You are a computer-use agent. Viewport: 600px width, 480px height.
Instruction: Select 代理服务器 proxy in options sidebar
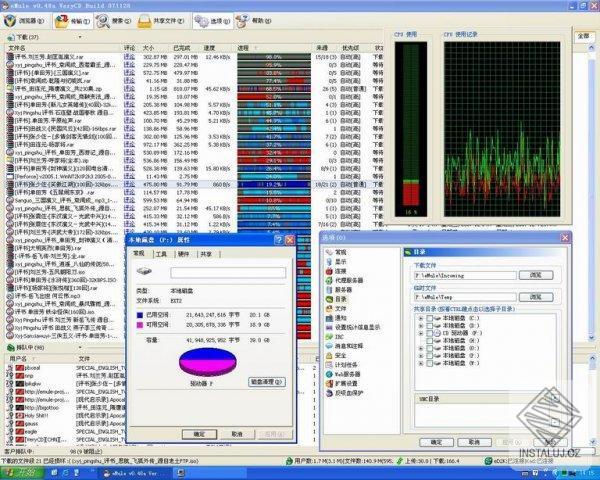coord(344,280)
